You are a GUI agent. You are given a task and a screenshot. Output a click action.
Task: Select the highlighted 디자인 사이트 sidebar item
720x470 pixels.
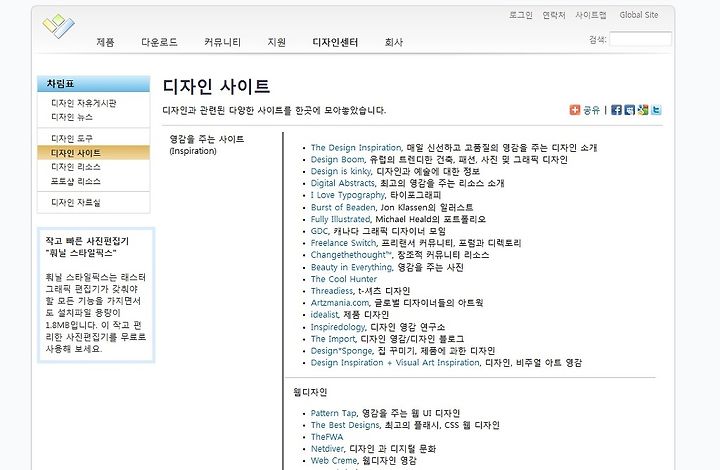pyautogui.click(x=94, y=153)
